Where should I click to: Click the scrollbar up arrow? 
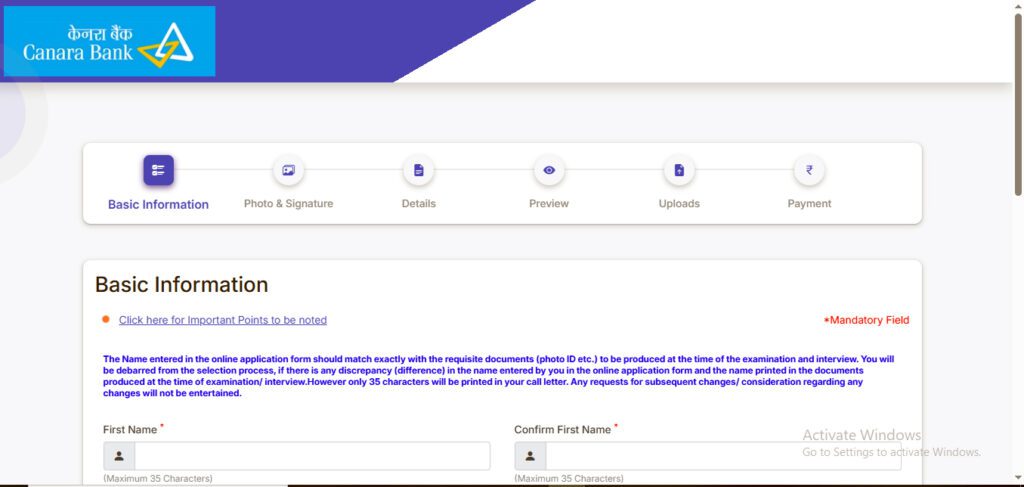coord(1017,5)
